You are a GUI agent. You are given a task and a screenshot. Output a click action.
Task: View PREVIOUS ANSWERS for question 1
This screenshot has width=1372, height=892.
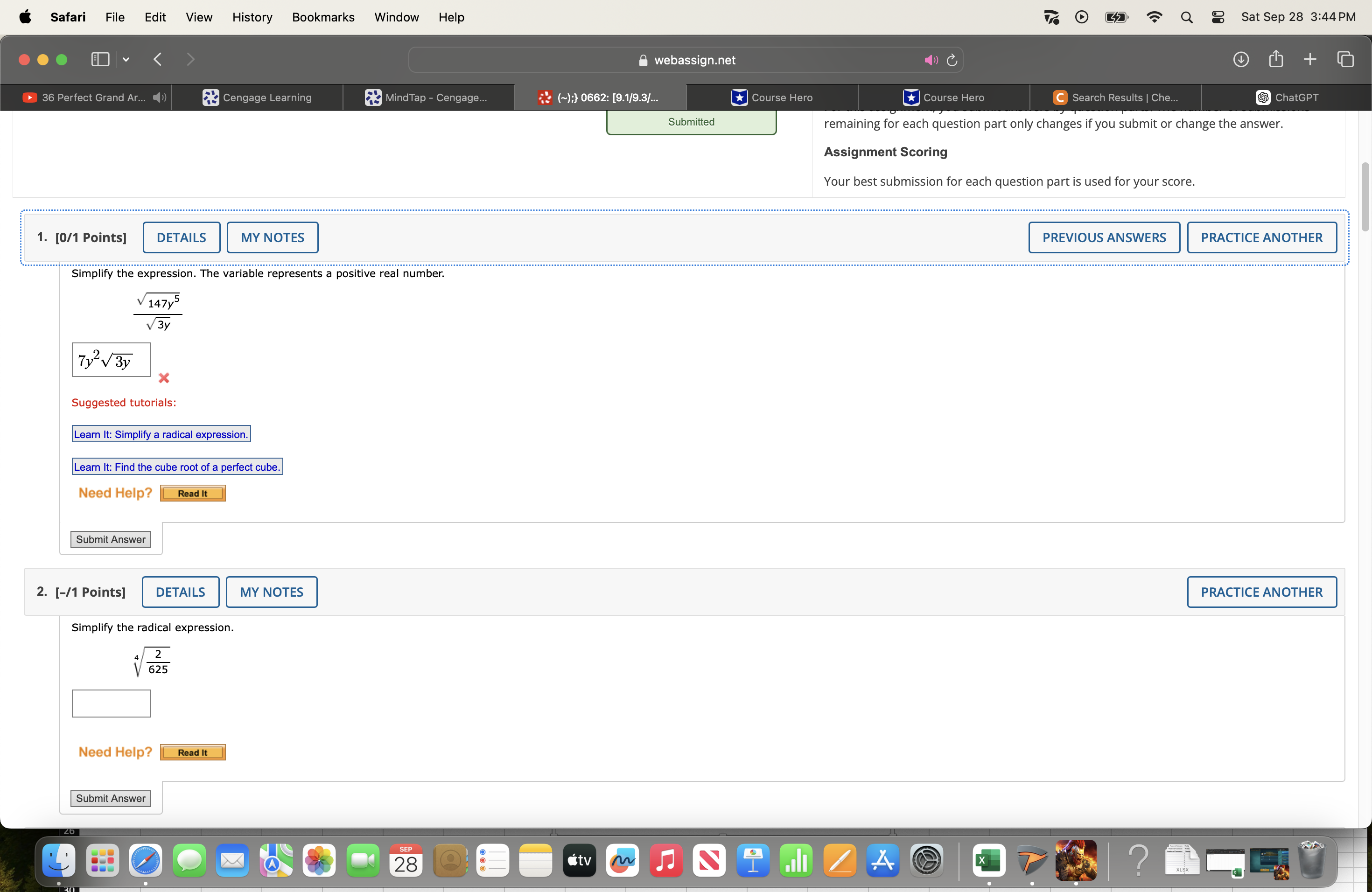(x=1104, y=237)
